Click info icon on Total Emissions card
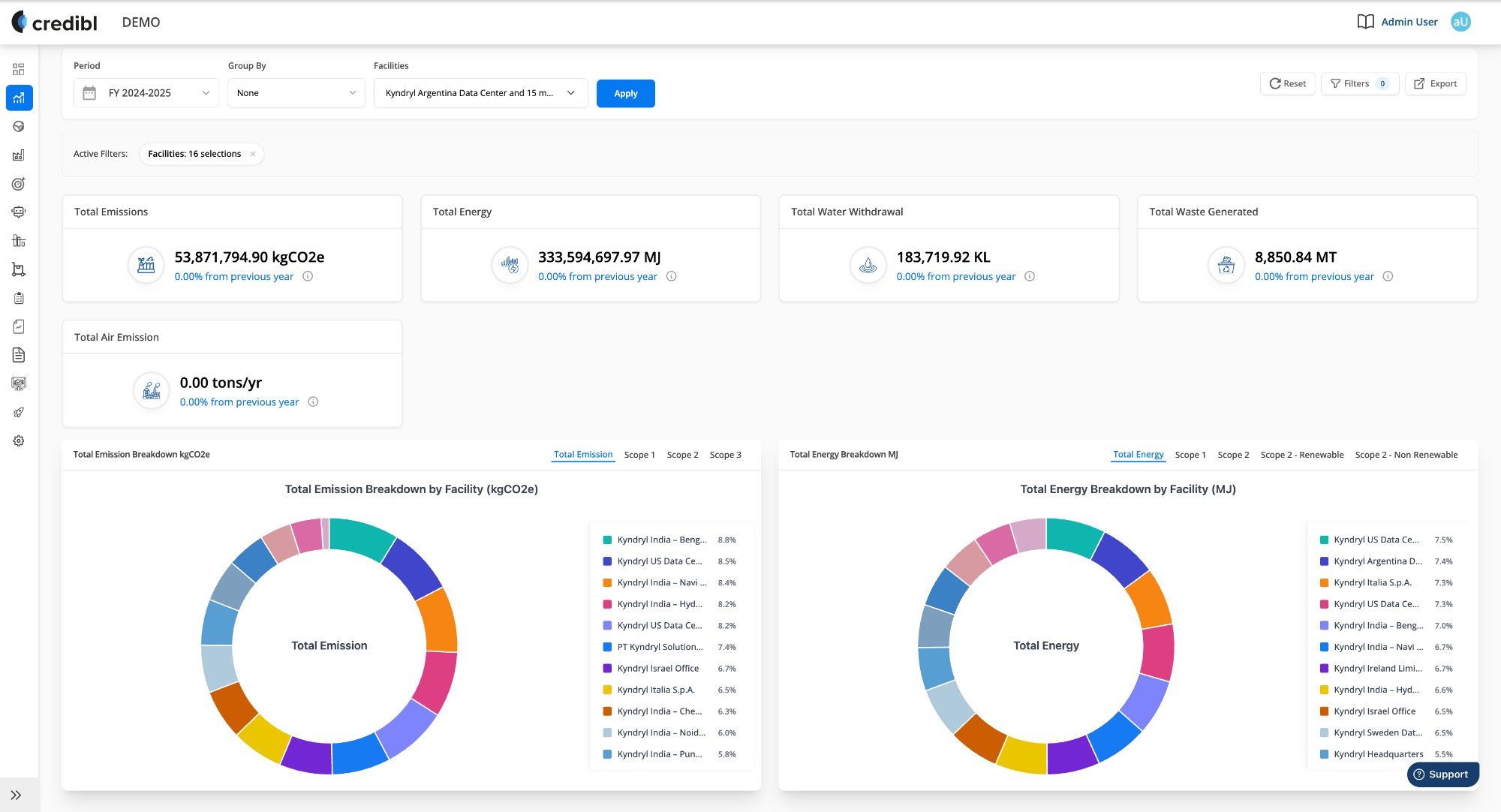Image resolution: width=1501 pixels, height=812 pixels. (x=308, y=276)
